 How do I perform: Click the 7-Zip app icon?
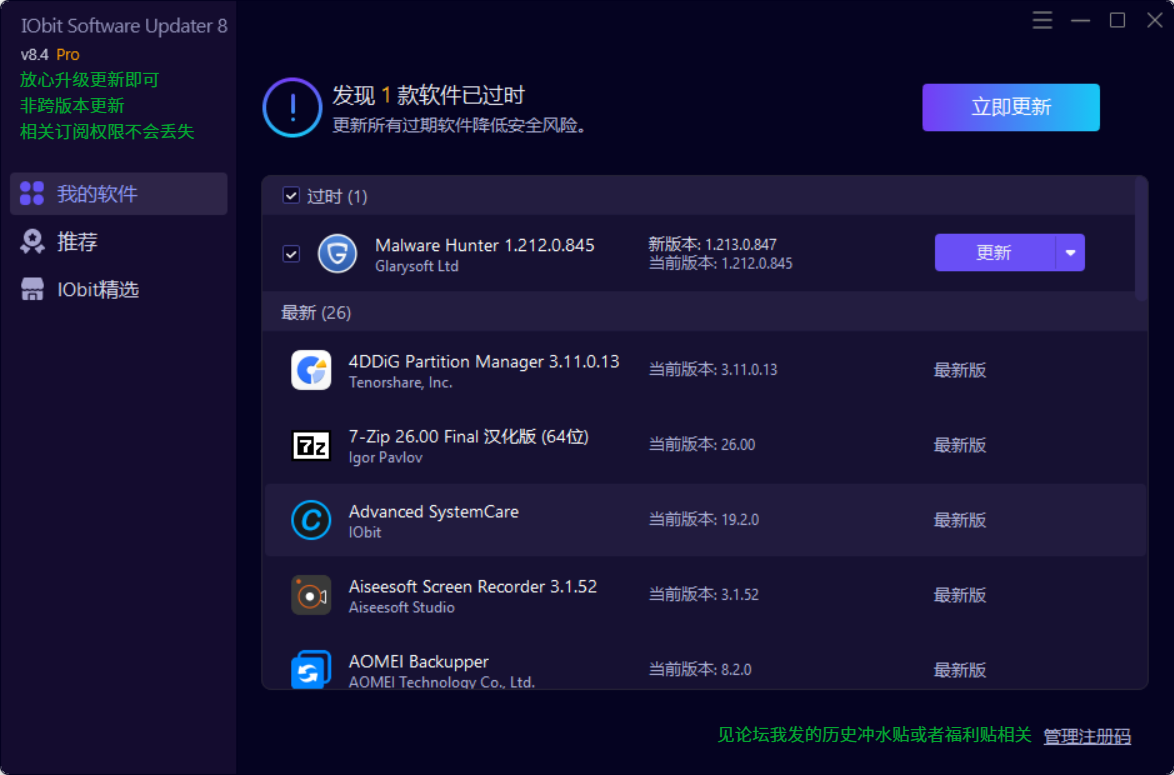click(x=311, y=445)
